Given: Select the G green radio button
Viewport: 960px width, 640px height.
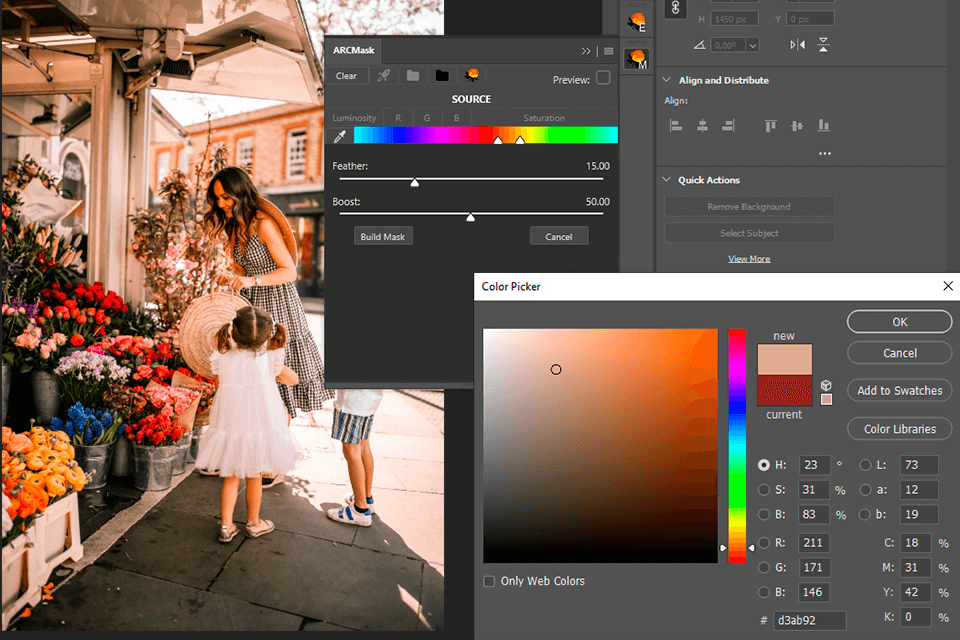Looking at the screenshot, I should [x=763, y=568].
